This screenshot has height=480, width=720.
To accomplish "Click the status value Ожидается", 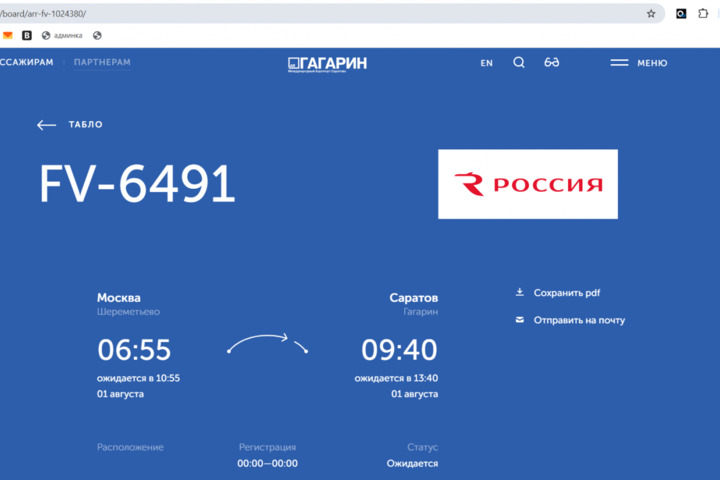I will (412, 463).
